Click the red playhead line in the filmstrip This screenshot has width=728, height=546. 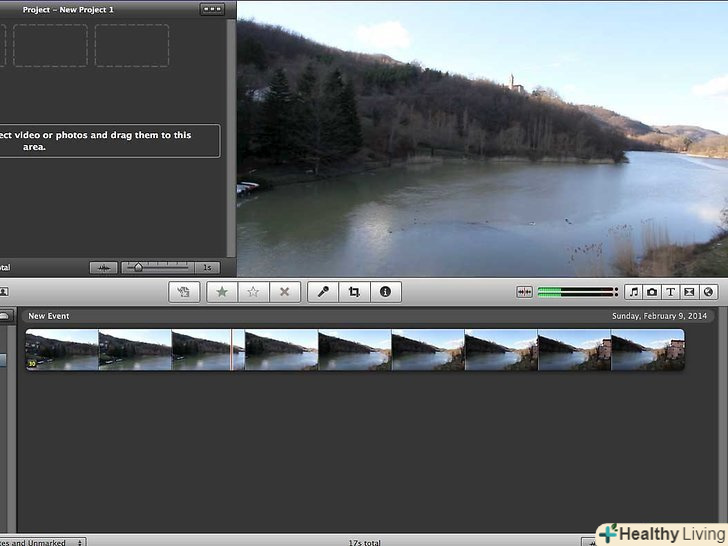pyautogui.click(x=231, y=350)
